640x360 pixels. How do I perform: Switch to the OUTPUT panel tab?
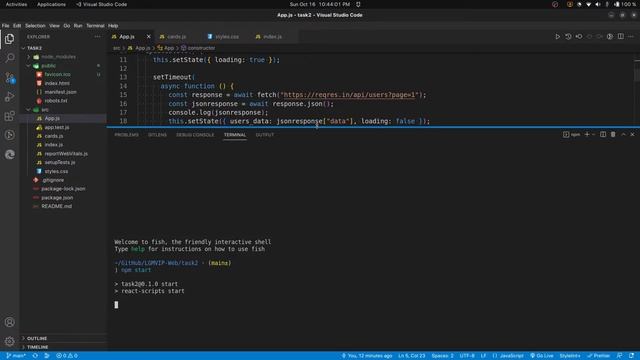[x=264, y=135]
